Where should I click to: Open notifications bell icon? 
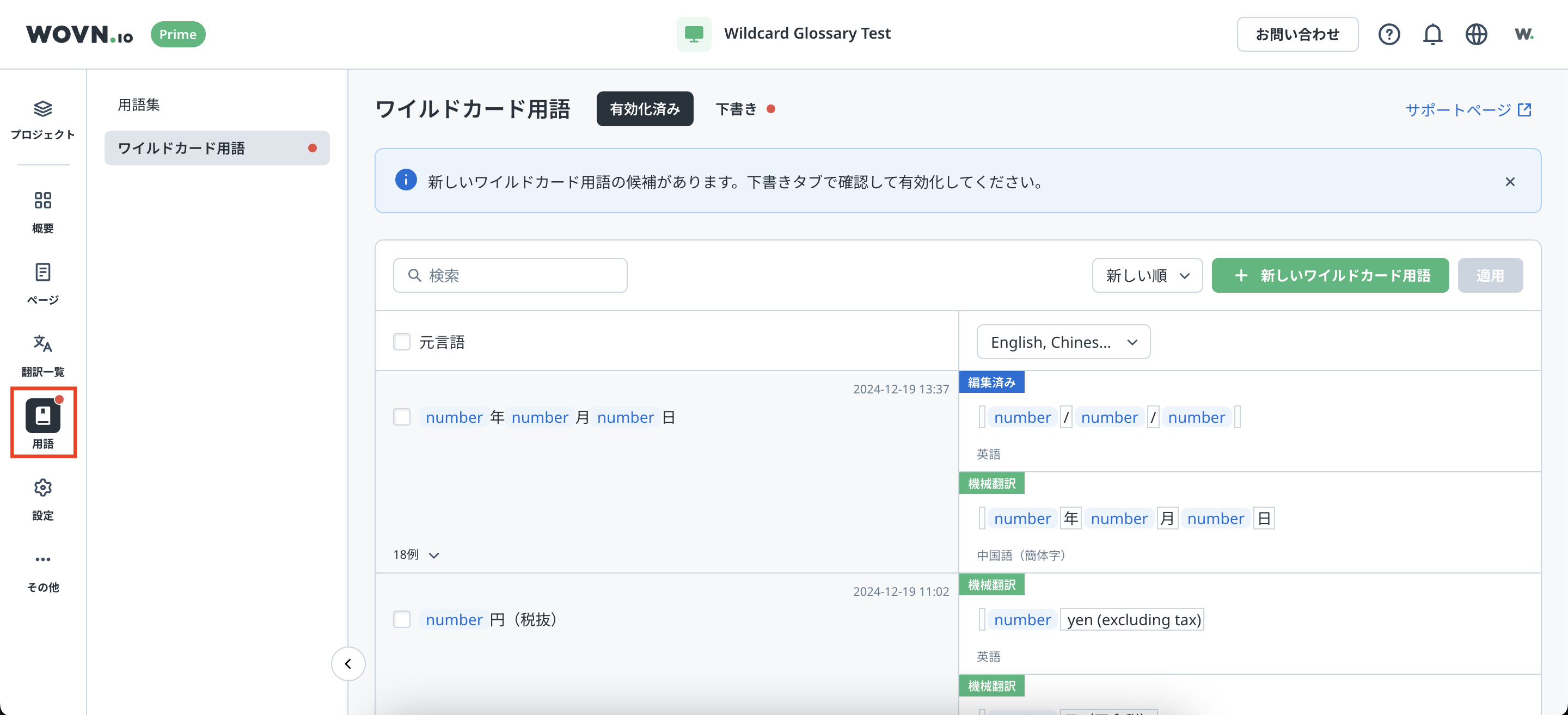[1432, 34]
